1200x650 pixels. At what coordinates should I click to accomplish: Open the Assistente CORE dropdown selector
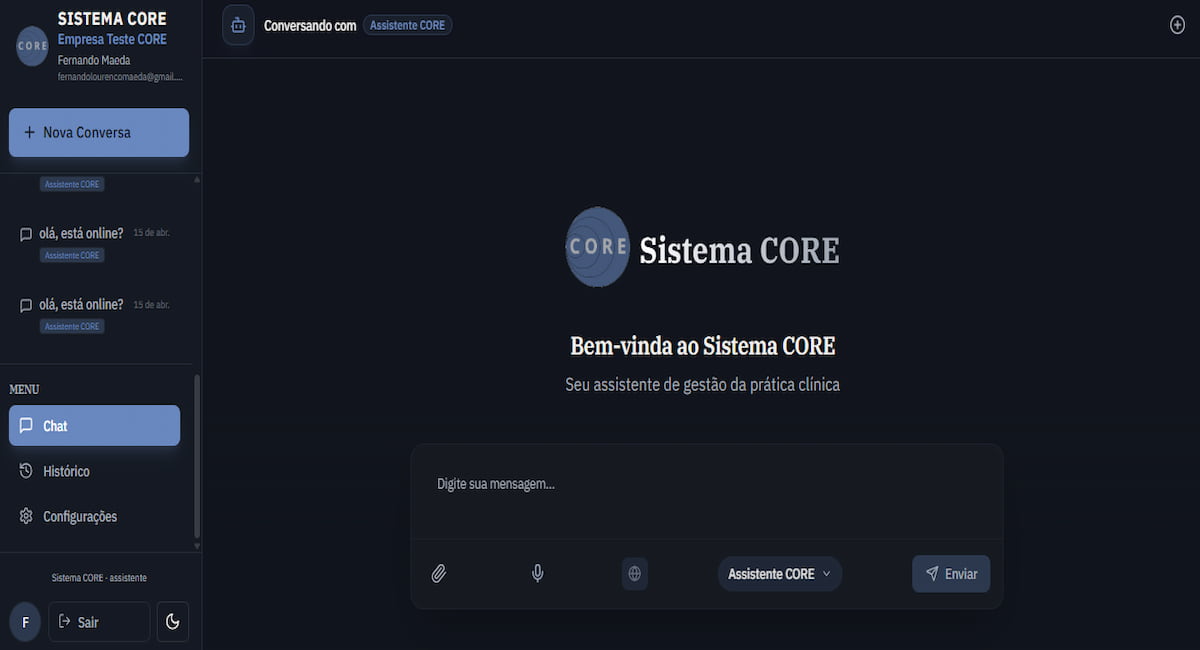[x=780, y=574]
